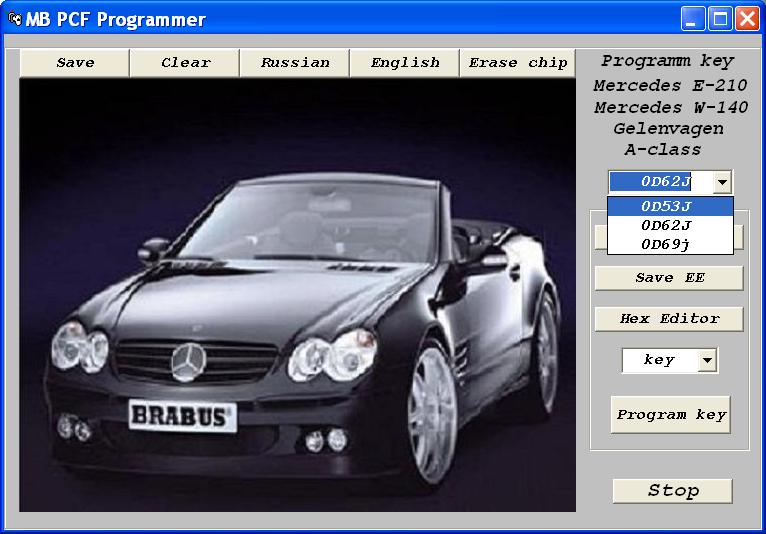The image size is (766, 534).
Task: Click the Gelenvagen text label
Action: click(x=668, y=128)
